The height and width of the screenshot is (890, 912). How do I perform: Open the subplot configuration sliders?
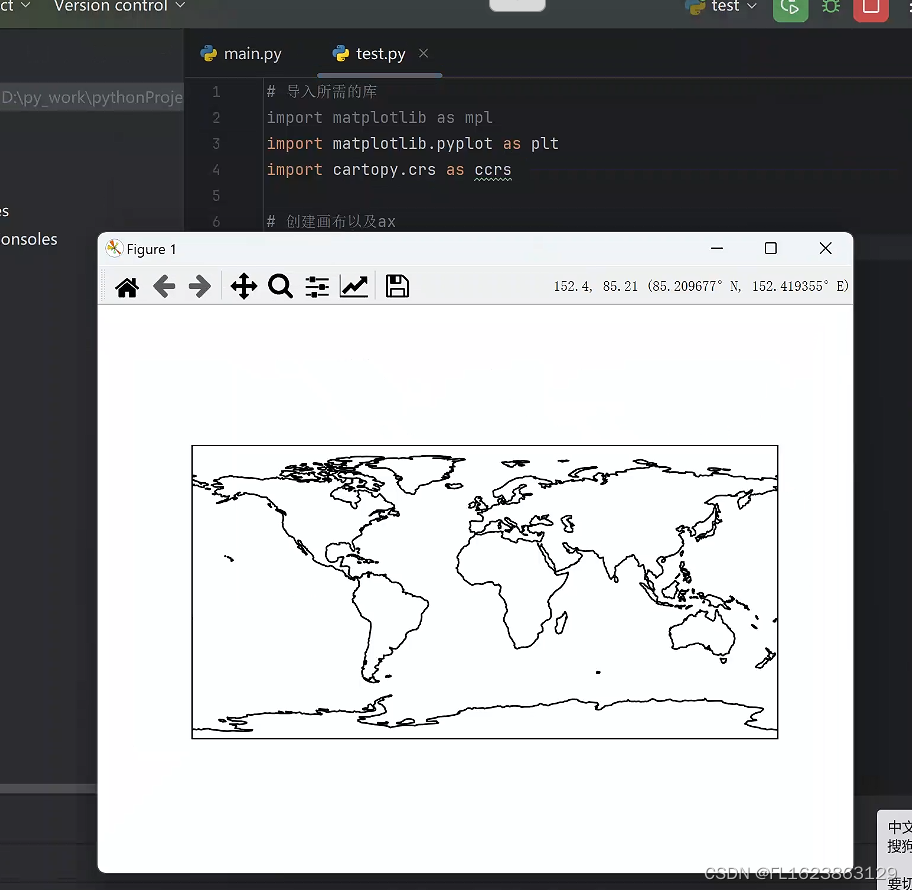pyautogui.click(x=316, y=286)
